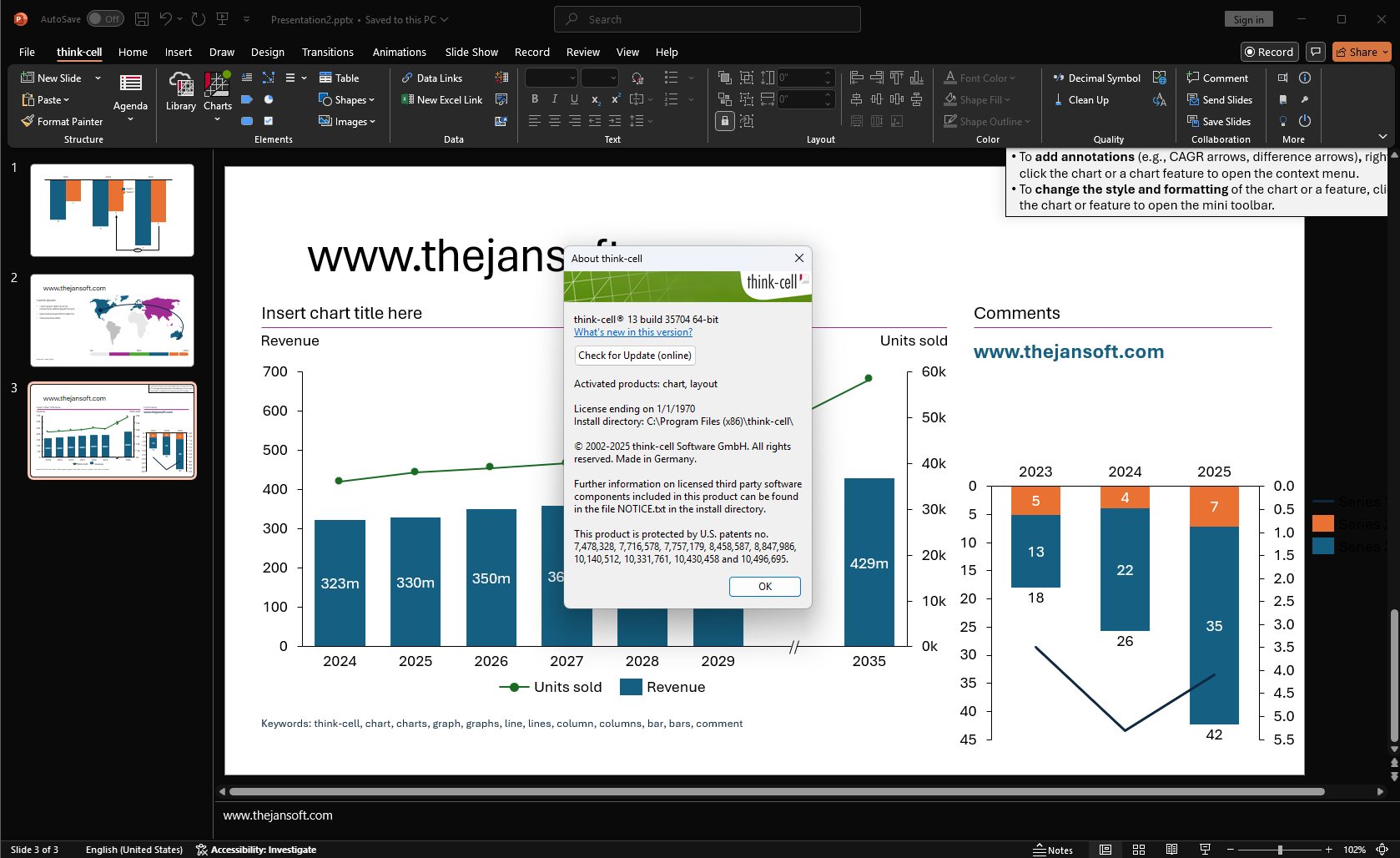The image size is (1400, 858).
Task: Switch to the Insert tab
Action: click(x=178, y=52)
